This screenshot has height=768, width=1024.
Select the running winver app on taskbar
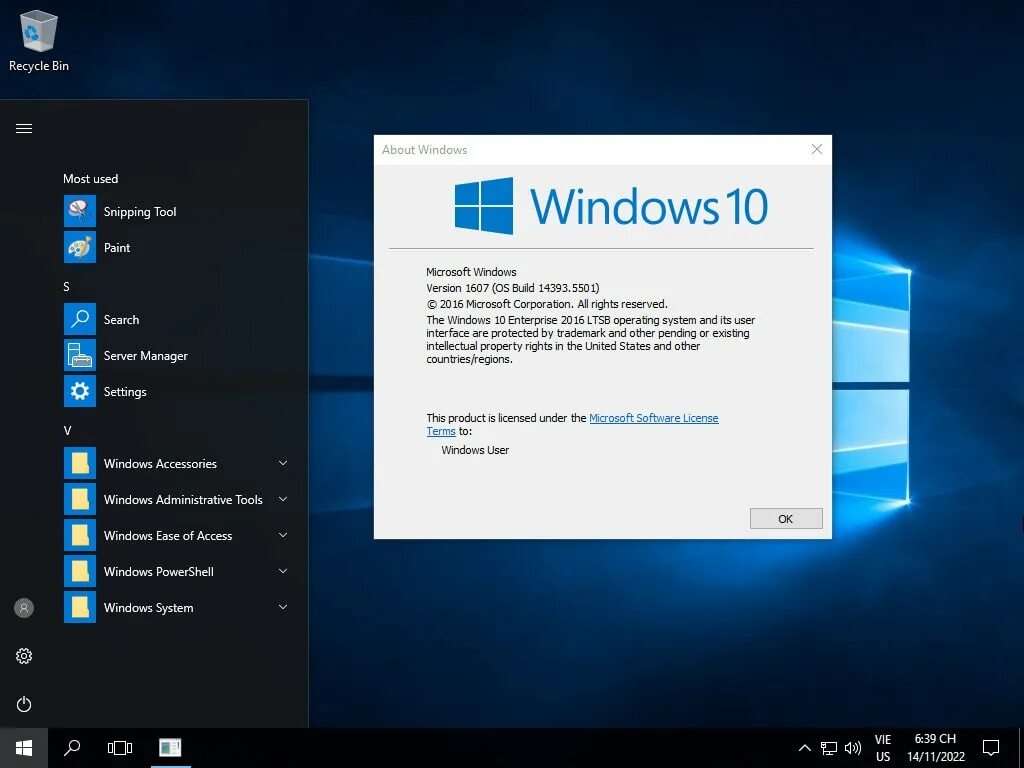click(170, 748)
